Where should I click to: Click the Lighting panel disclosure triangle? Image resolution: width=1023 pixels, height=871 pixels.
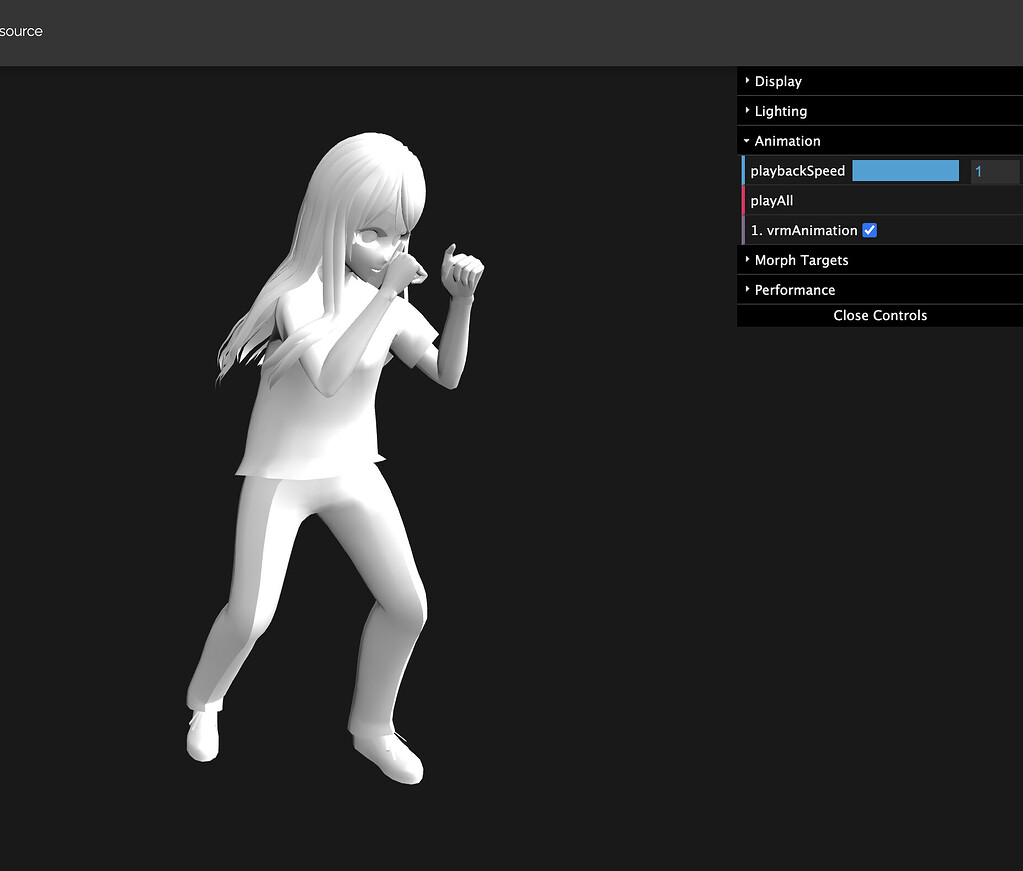pyautogui.click(x=747, y=110)
